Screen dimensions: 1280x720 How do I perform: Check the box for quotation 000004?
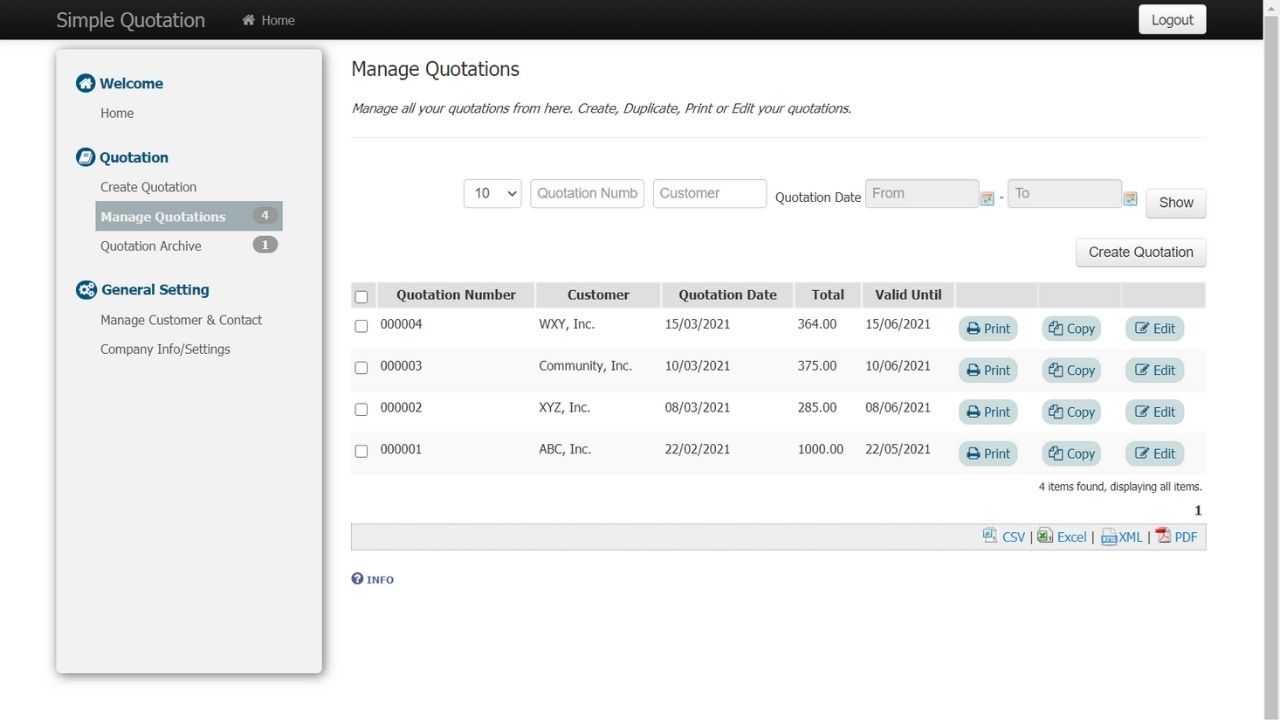coord(361,326)
